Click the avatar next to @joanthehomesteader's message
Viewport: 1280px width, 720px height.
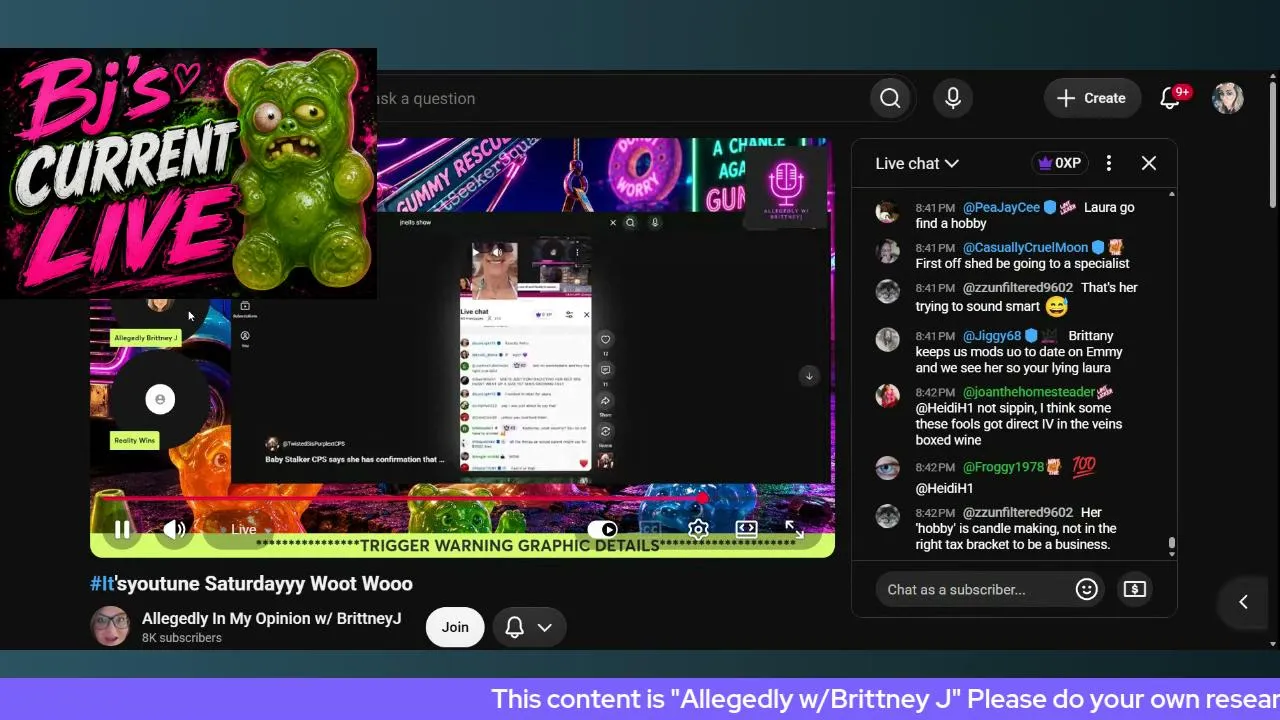887,395
